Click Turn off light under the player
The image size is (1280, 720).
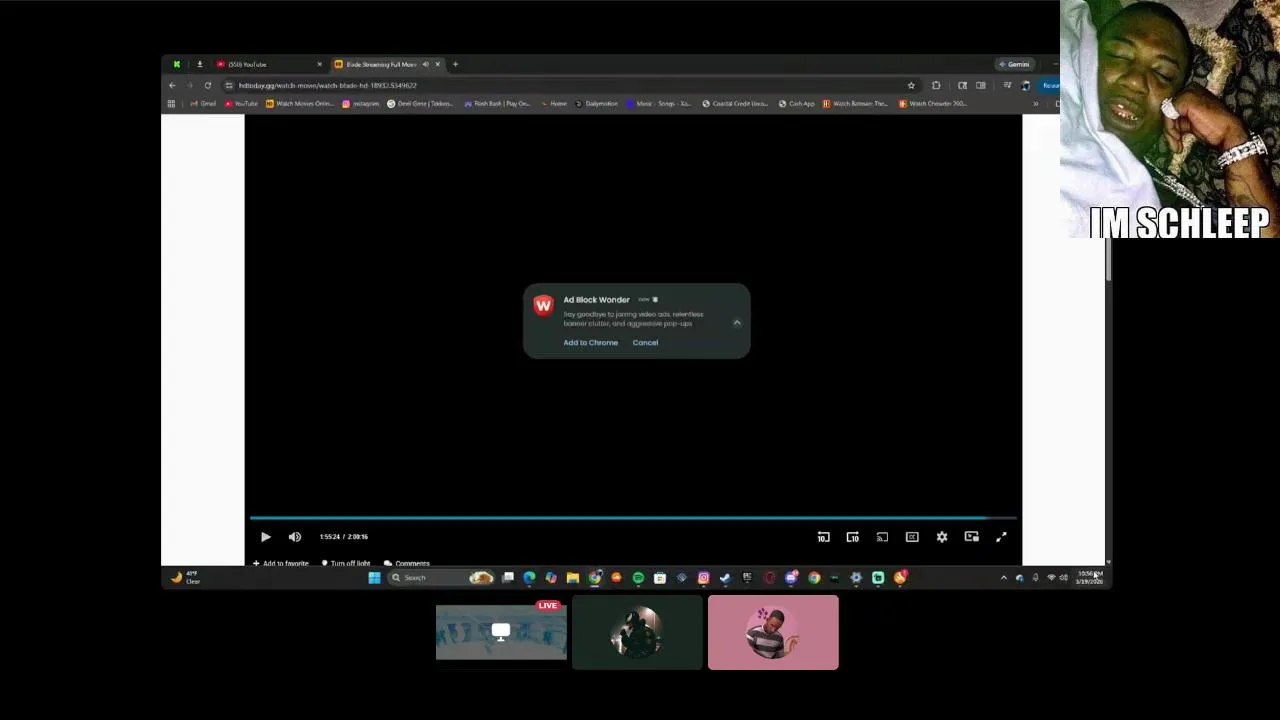pos(345,563)
